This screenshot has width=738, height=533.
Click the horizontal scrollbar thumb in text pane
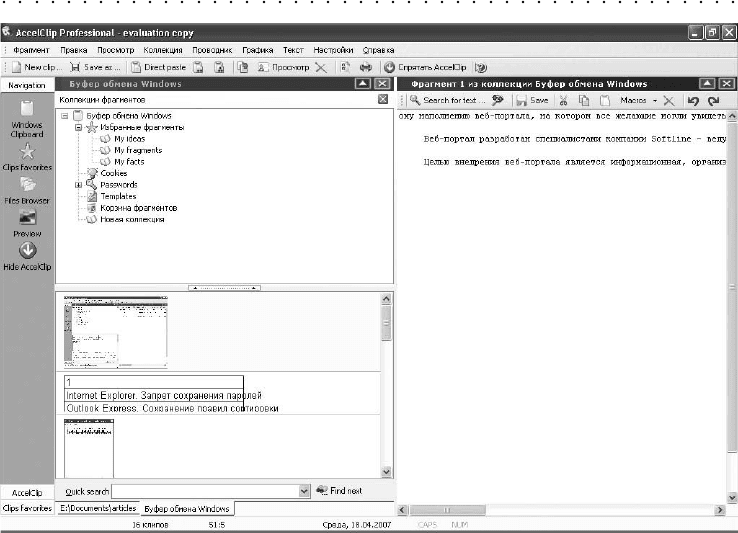click(x=447, y=510)
